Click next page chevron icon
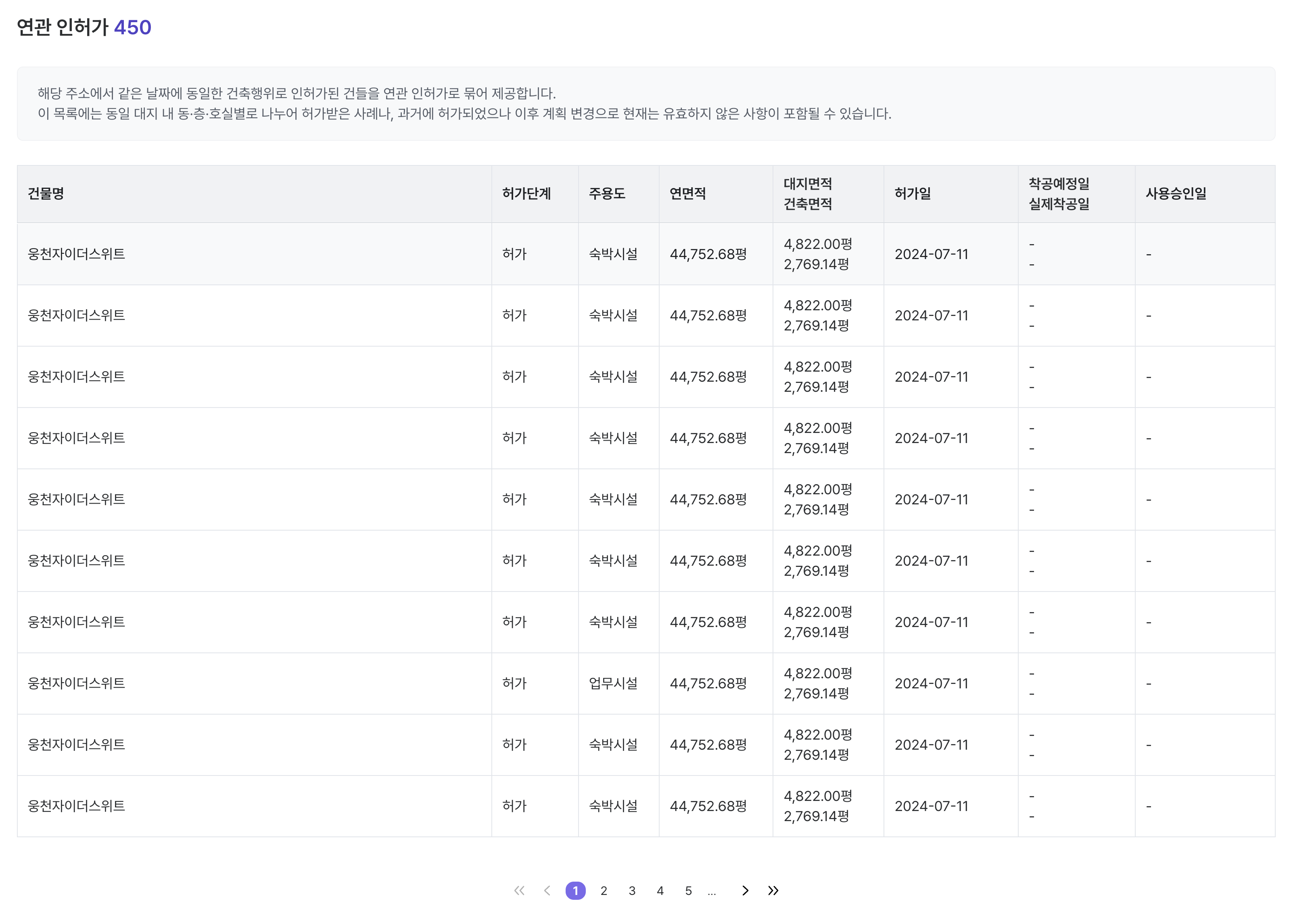The width and height of the screenshot is (1291, 924). 745,891
